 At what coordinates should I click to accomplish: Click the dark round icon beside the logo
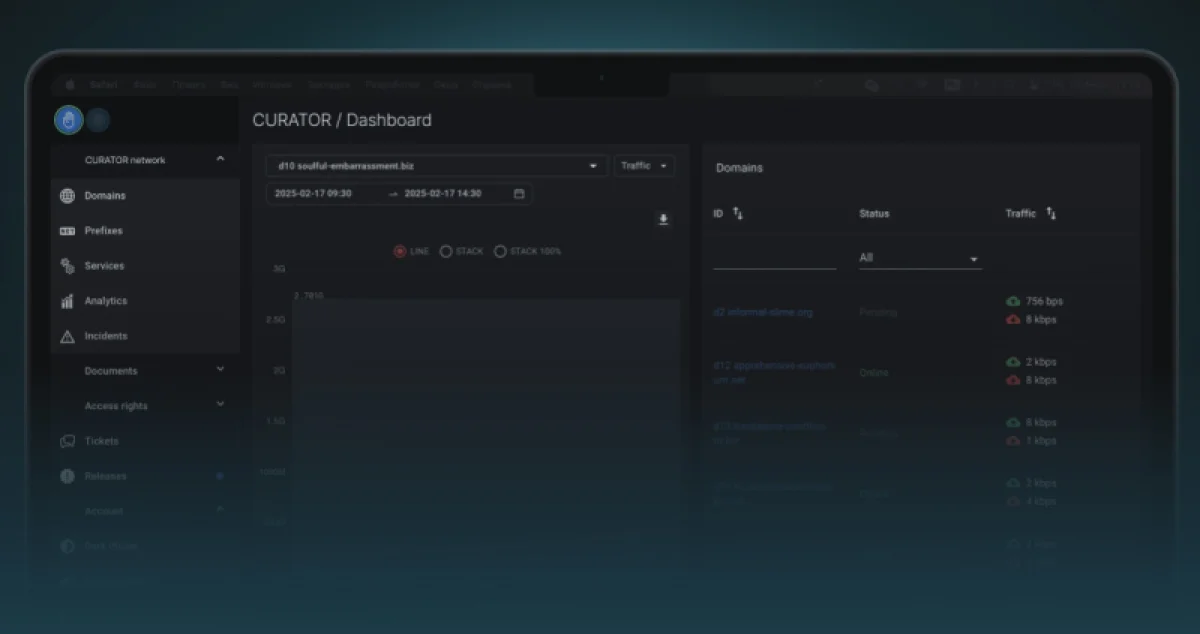(98, 120)
